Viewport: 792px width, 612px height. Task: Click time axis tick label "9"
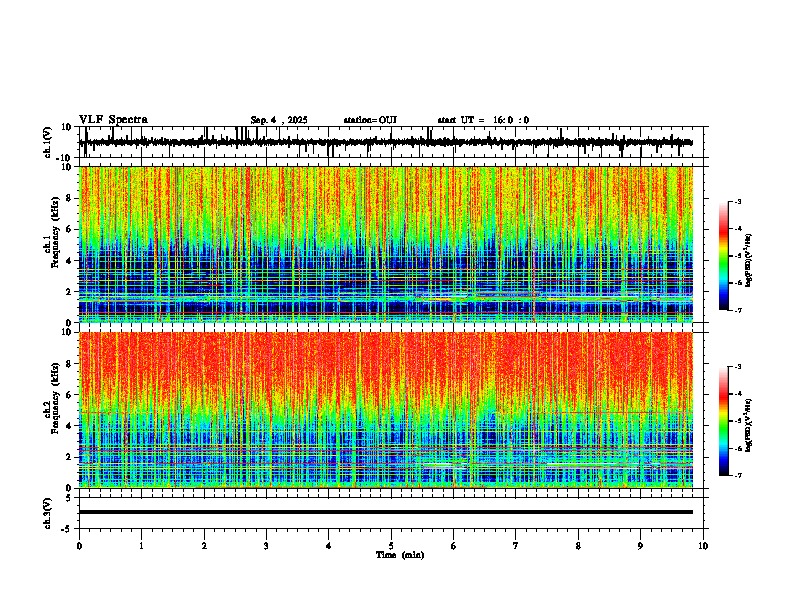[640, 546]
